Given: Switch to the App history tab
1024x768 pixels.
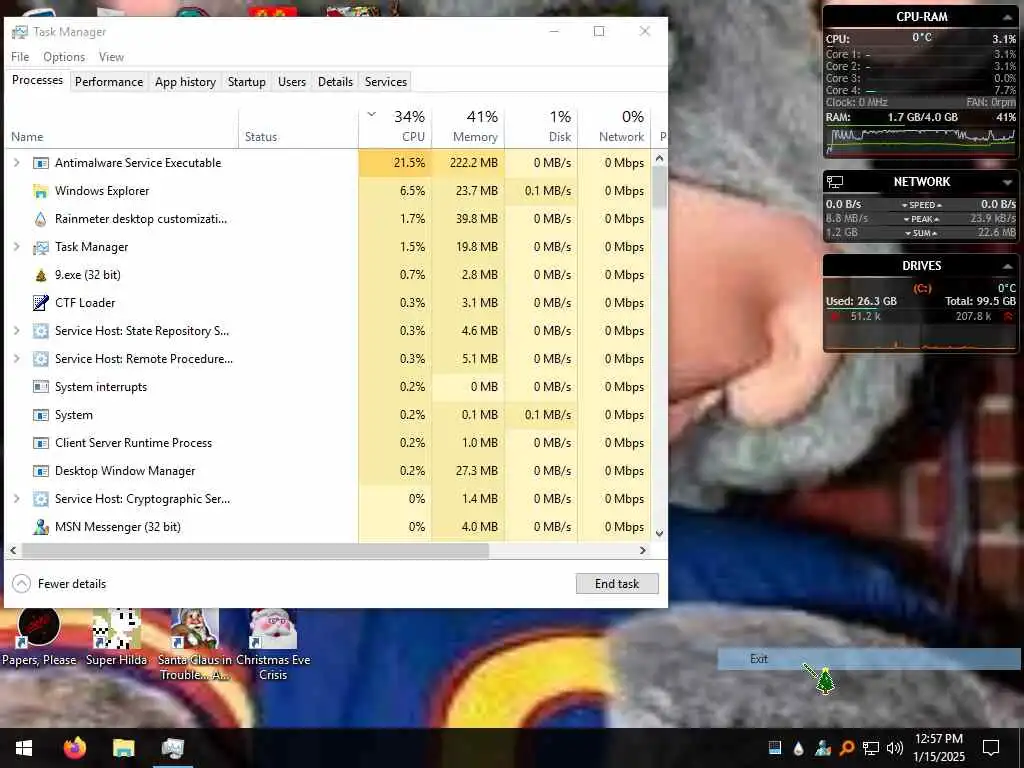Looking at the screenshot, I should tap(185, 82).
